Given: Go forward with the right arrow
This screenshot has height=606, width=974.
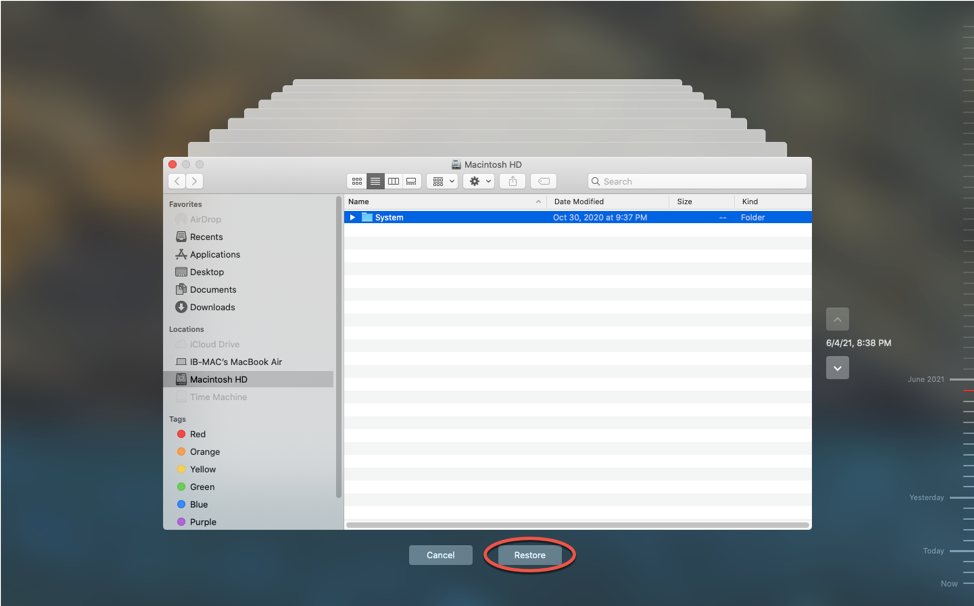Looking at the screenshot, I should 195,181.
